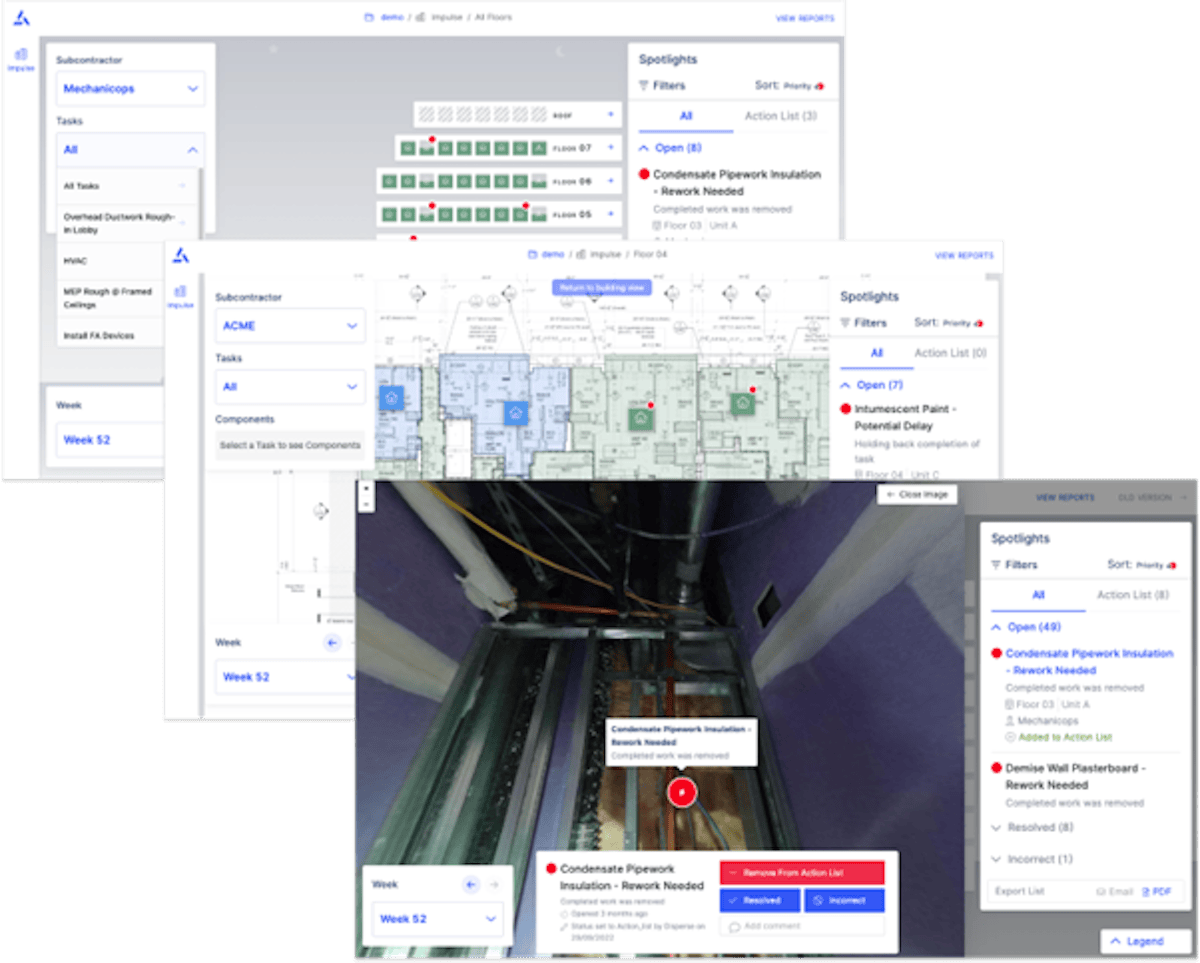Click the red spotlight pin on the photo
This screenshot has height=963, width=1200.
[681, 793]
